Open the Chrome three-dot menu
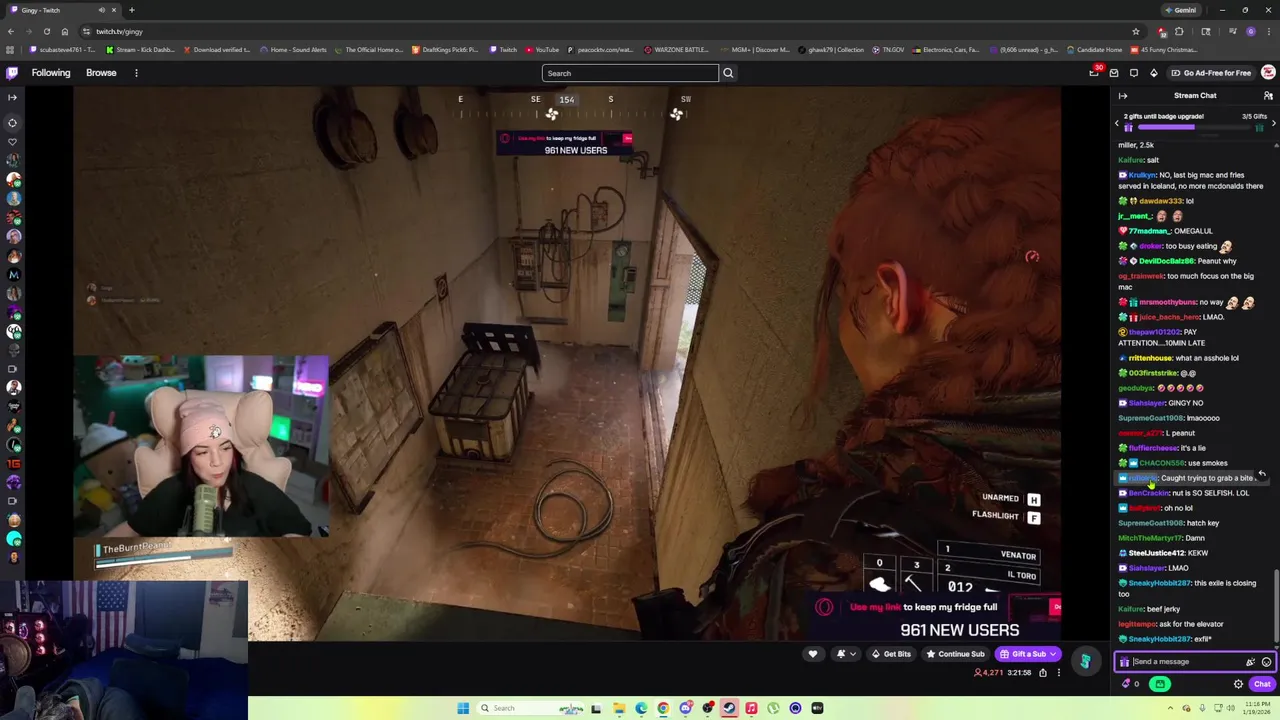The image size is (1280, 720). click(1268, 31)
